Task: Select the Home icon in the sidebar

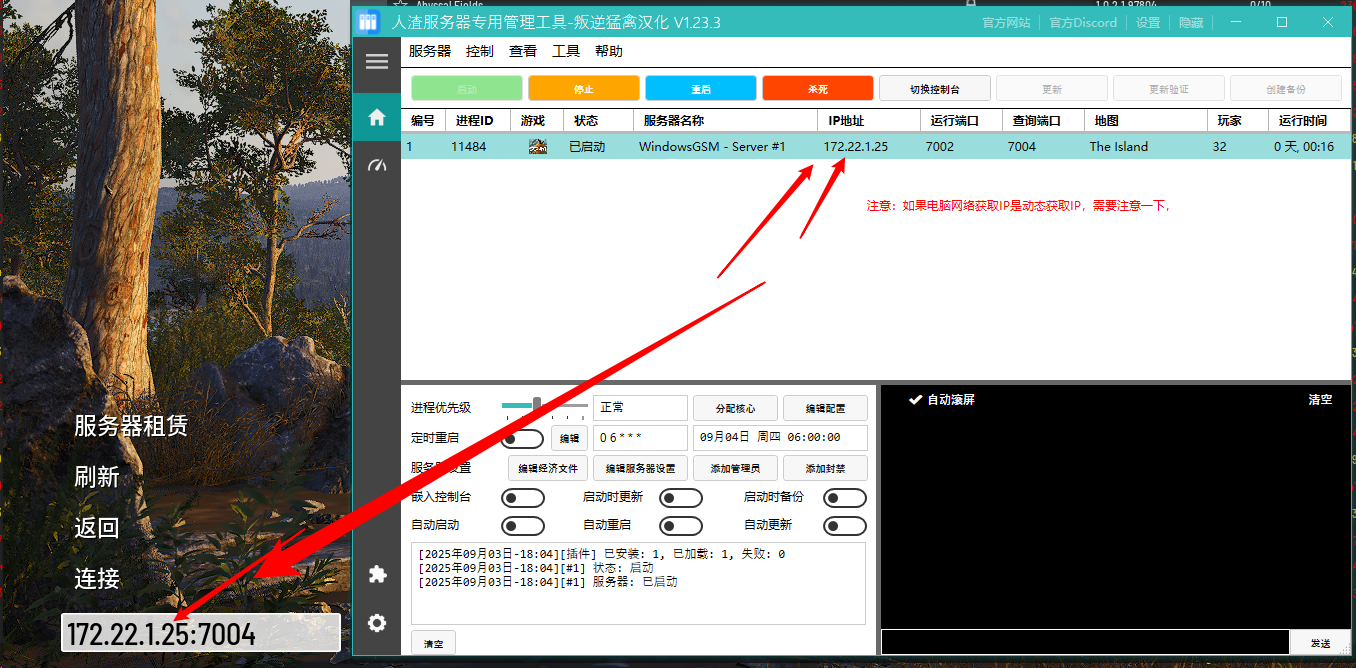Action: 377,115
